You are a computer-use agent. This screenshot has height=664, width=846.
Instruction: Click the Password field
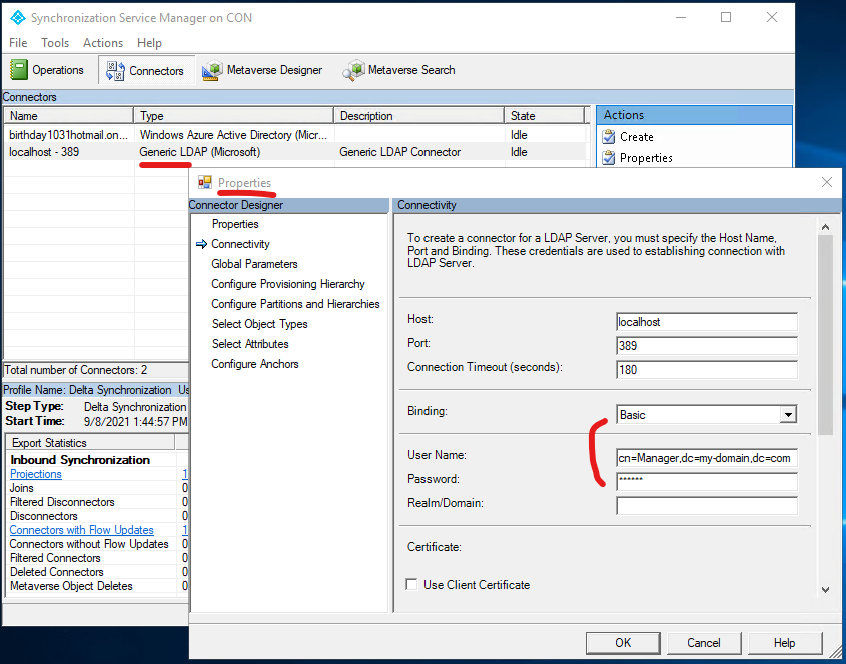coord(707,482)
